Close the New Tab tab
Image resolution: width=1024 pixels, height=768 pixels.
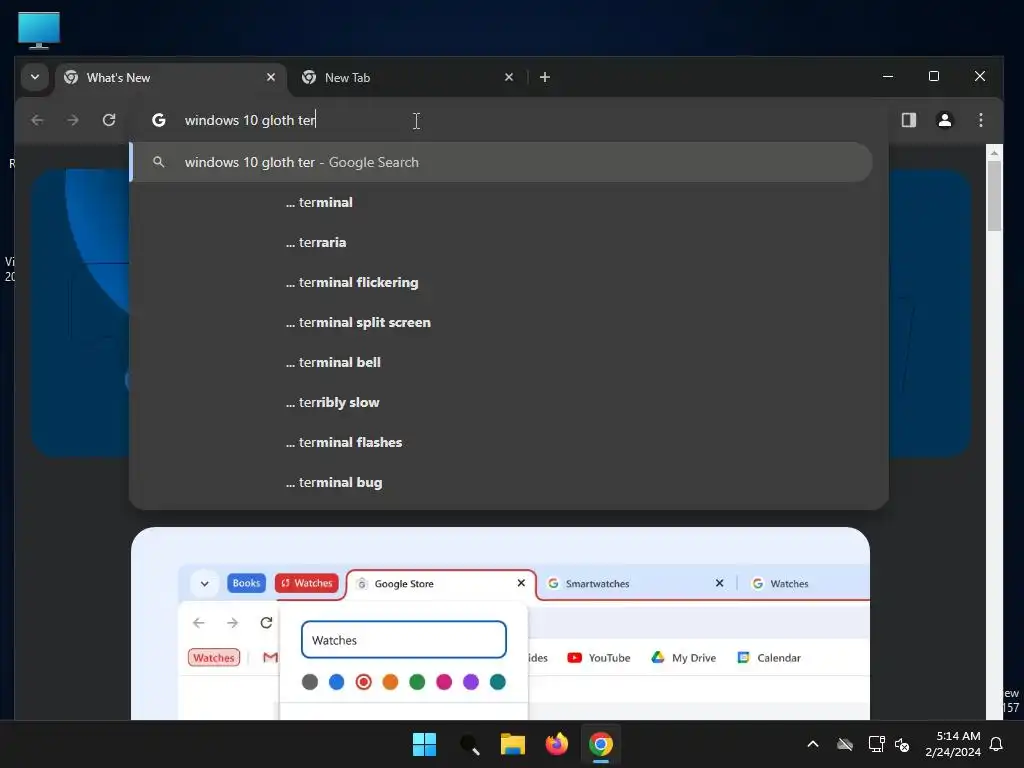(509, 77)
